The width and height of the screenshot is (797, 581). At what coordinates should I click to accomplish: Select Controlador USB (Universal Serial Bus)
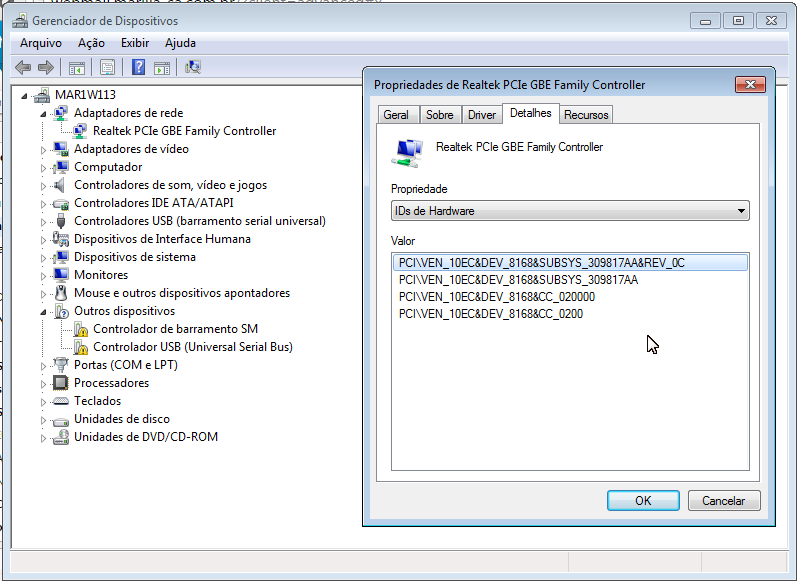(193, 347)
